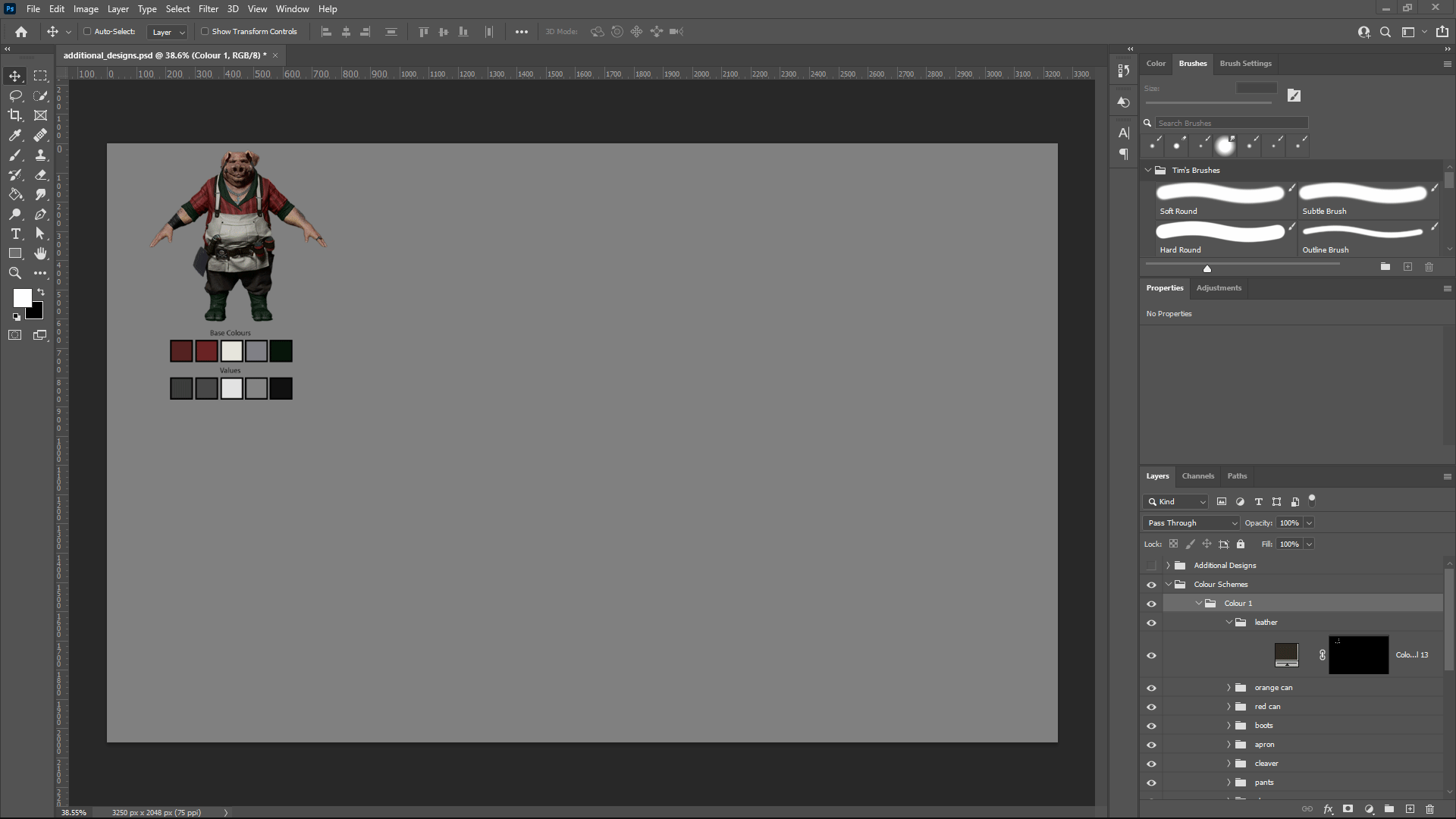This screenshot has height=819, width=1456.
Task: Enable Show Transform Controls checkbox
Action: 205,32
